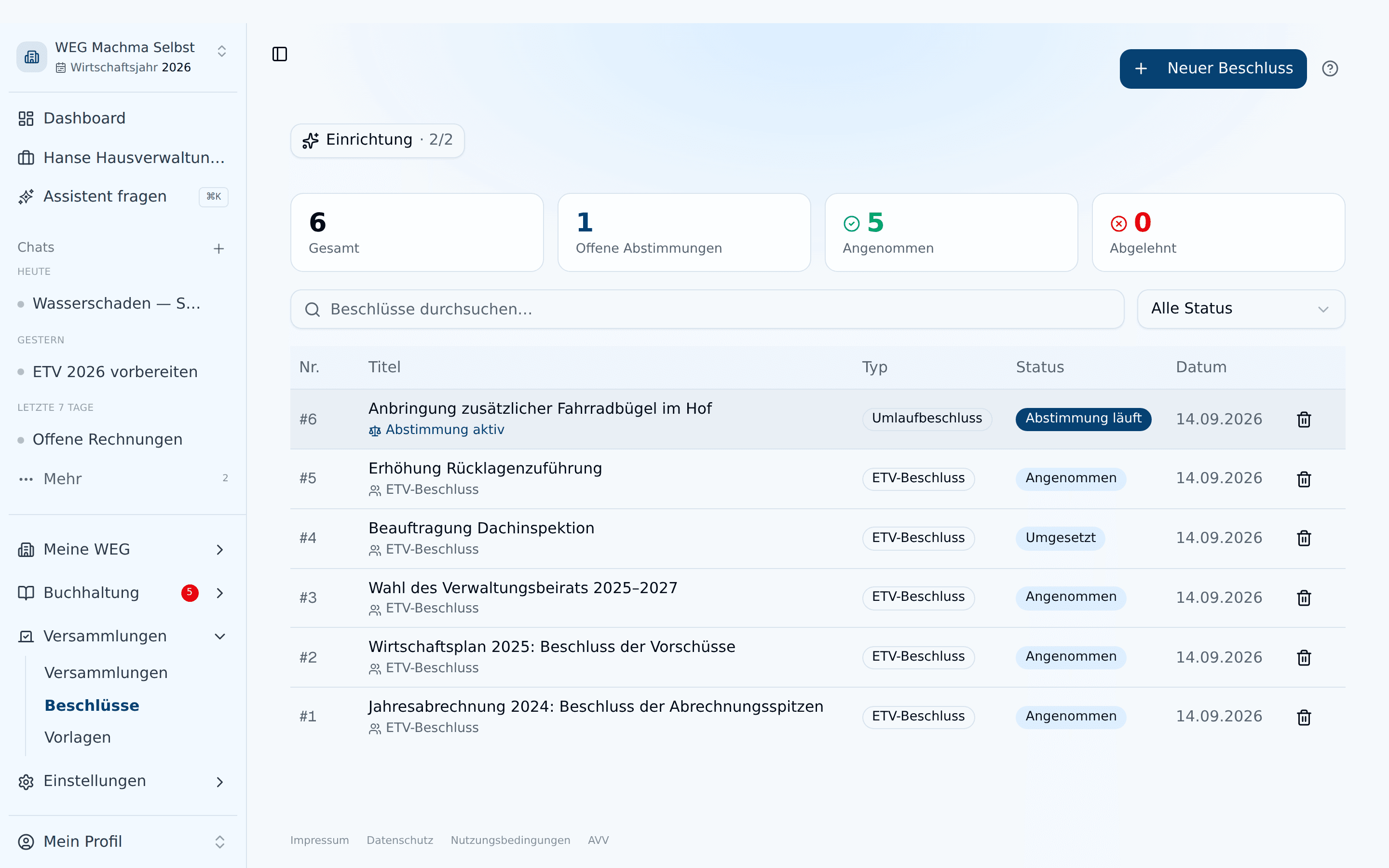Click the Abstimmung aktiv label
Viewport: 1389px width, 868px height.
(x=445, y=430)
